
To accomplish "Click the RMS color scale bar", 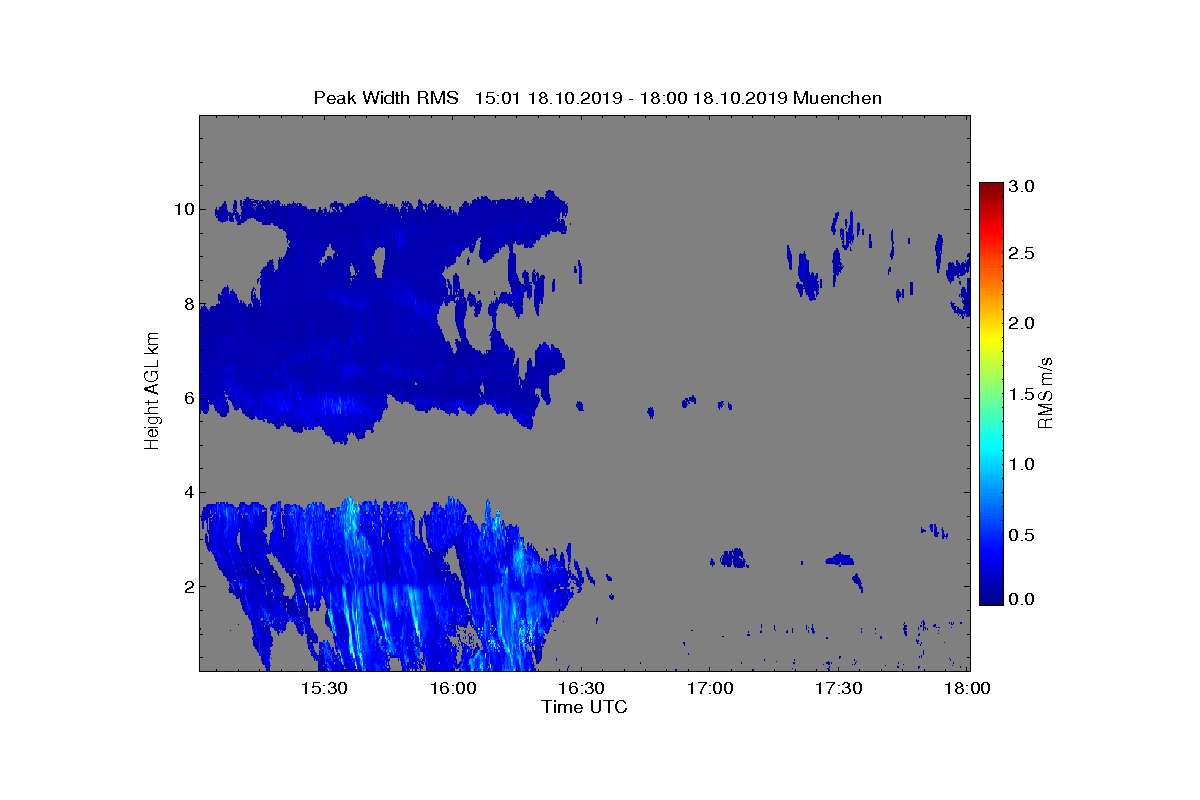I will pyautogui.click(x=991, y=393).
